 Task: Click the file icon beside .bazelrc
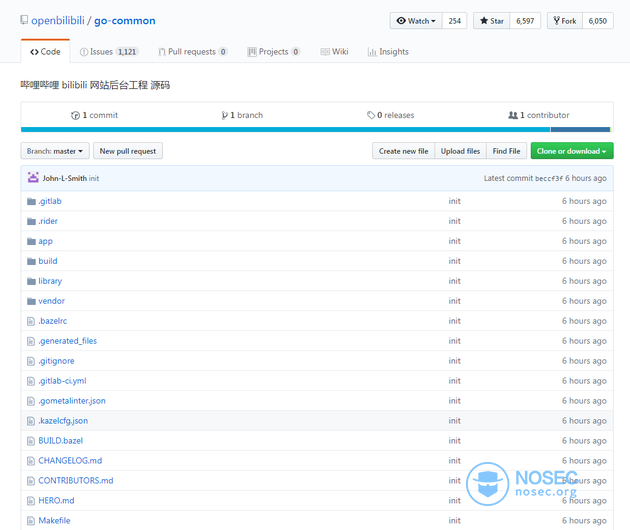[31, 321]
